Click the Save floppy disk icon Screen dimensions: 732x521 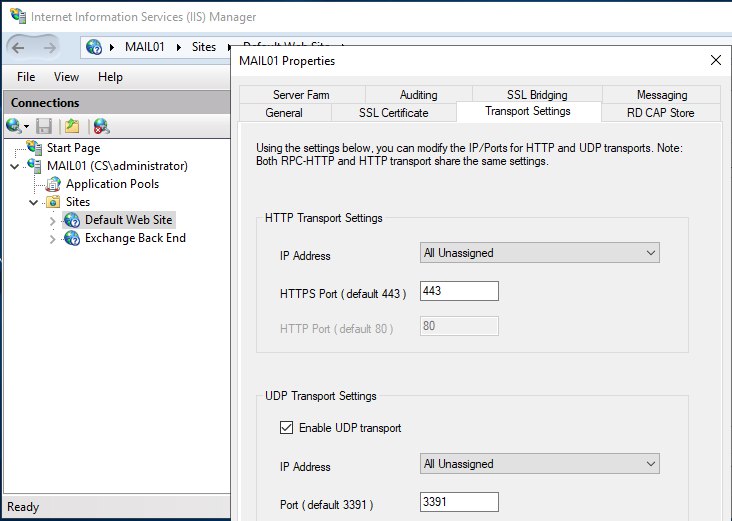[44, 127]
